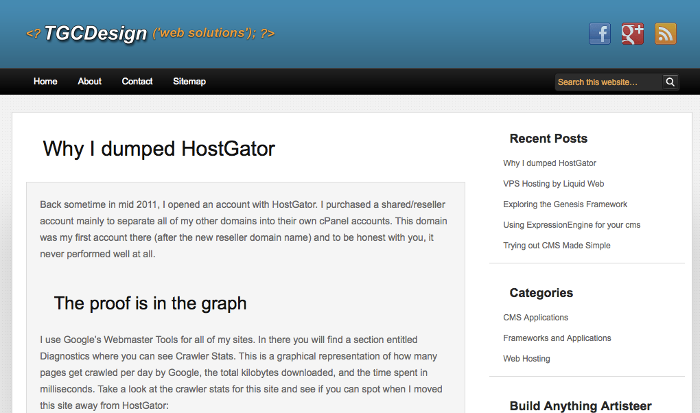700x413 pixels.
Task: Open the 'Why I dumped HostGator' post title
Action: pyautogui.click(x=158, y=149)
